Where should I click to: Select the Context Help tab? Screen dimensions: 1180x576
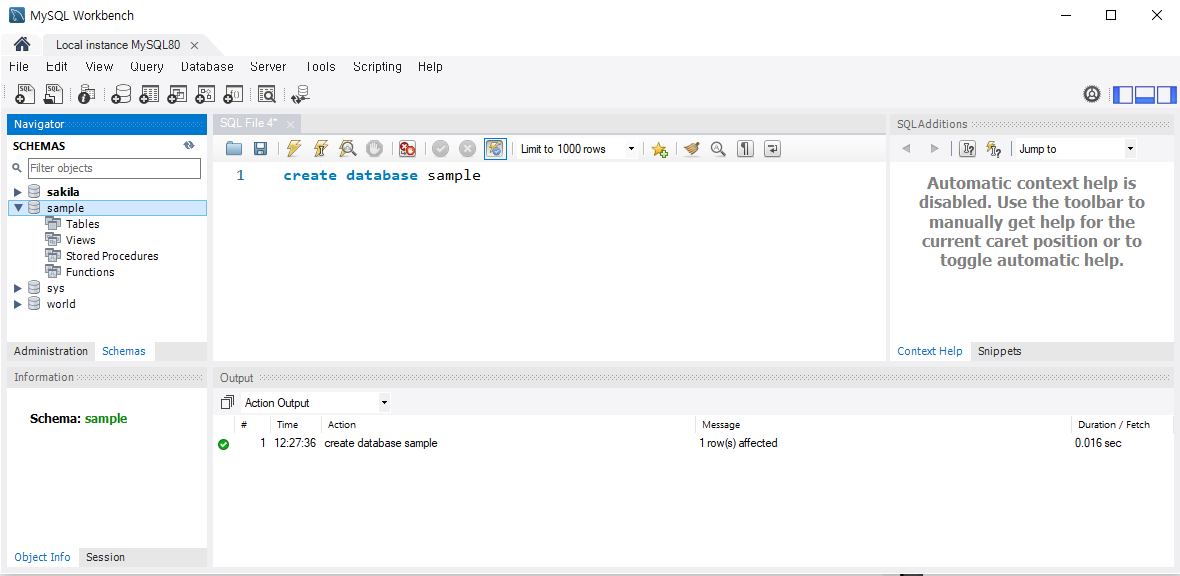(929, 351)
